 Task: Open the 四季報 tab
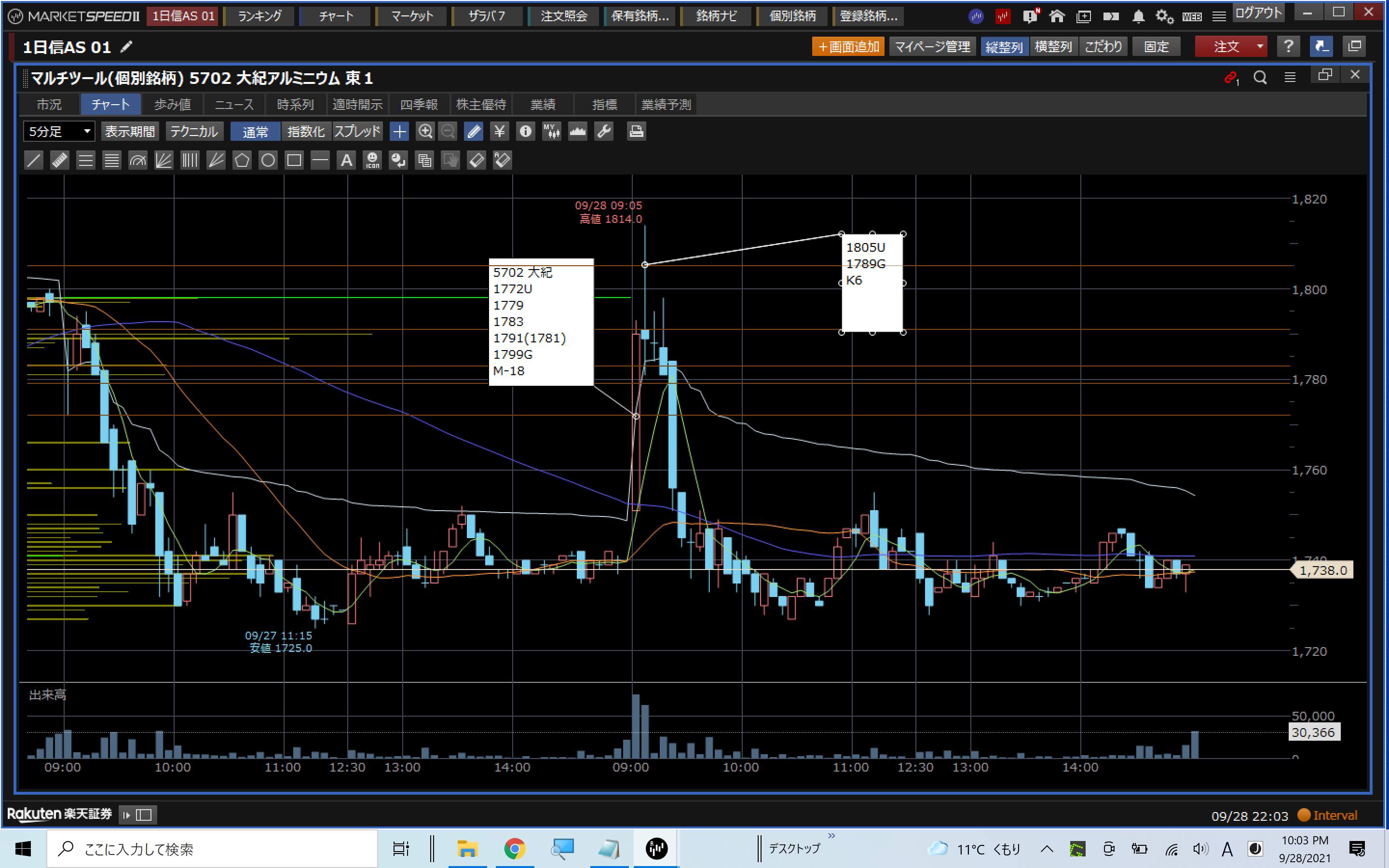(x=419, y=105)
